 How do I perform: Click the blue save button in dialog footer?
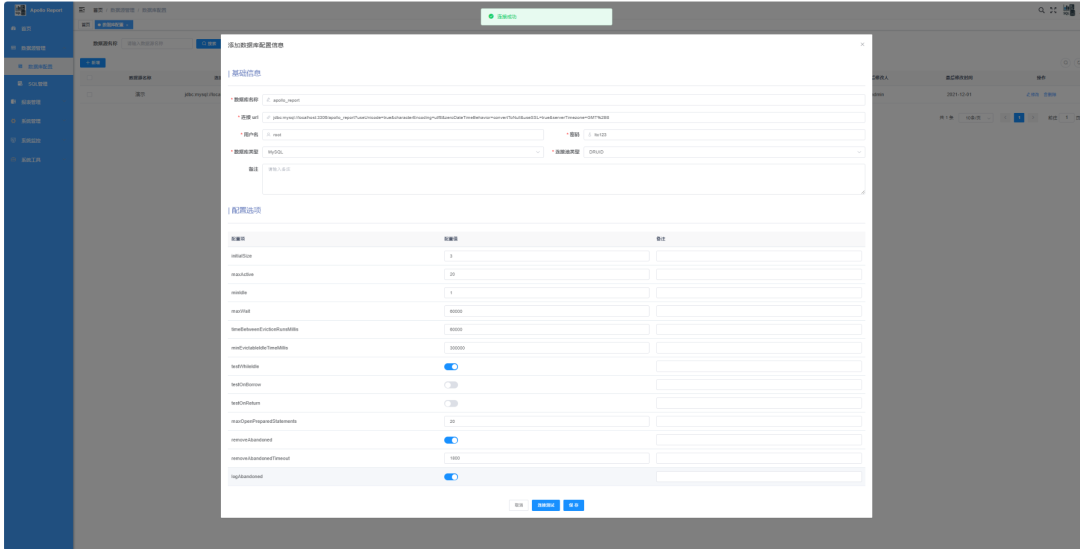tap(574, 505)
